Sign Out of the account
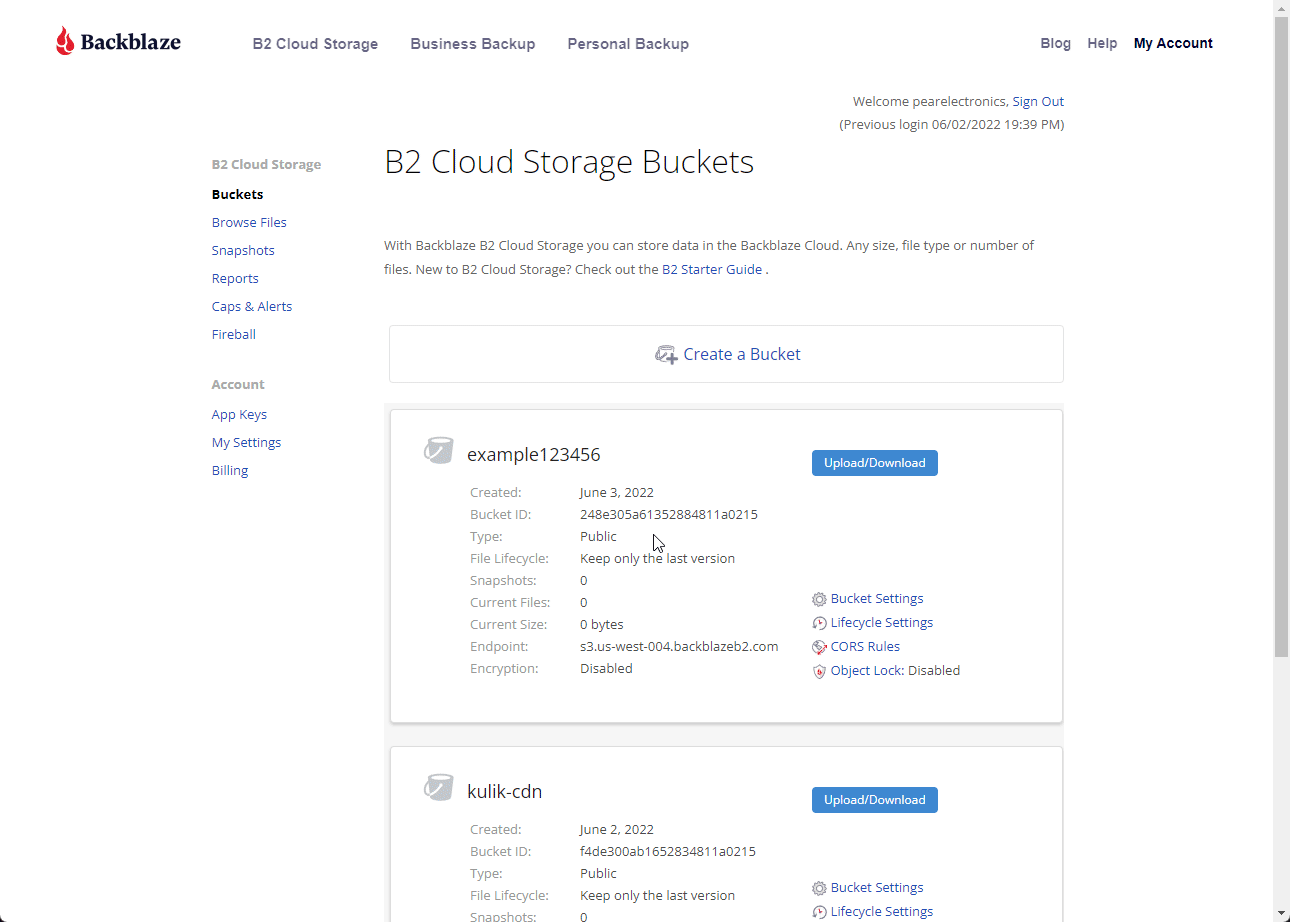Image resolution: width=1290 pixels, height=922 pixels. pos(1038,101)
